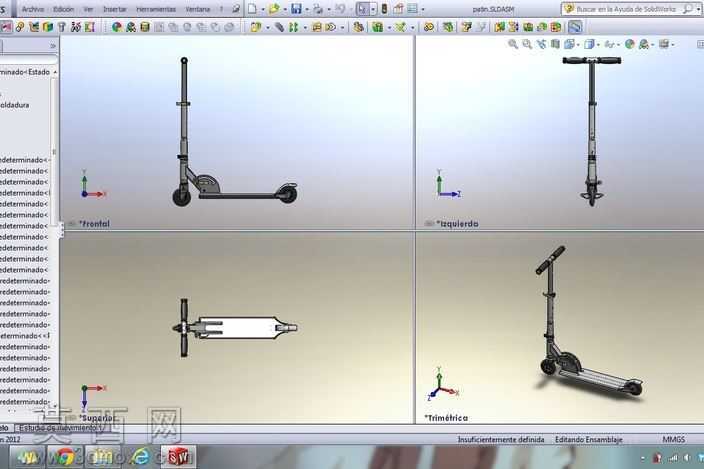The image size is (704, 469).
Task: Click the New document icon
Action: tap(252, 9)
